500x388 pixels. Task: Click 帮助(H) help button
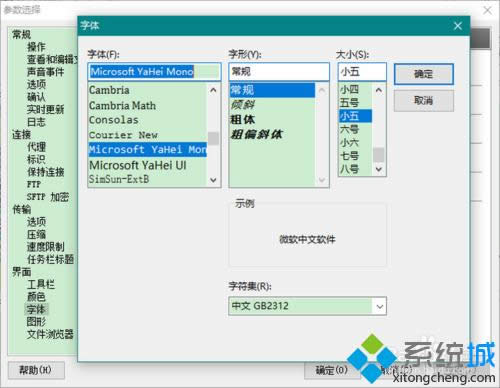pos(36,370)
